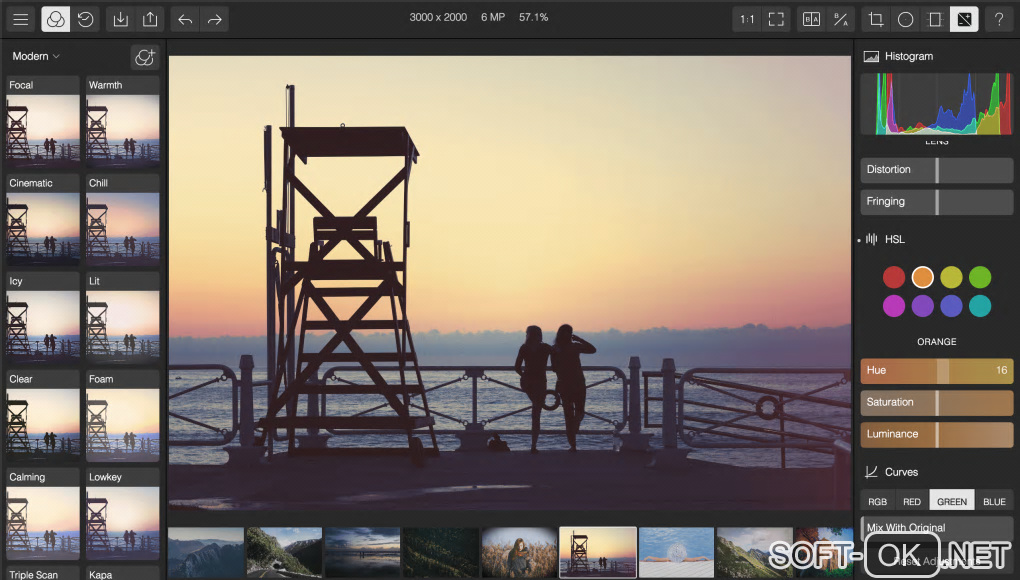Screen dimensions: 1020x580
Task: Apply the Icy preset
Action: pyautogui.click(x=43, y=319)
